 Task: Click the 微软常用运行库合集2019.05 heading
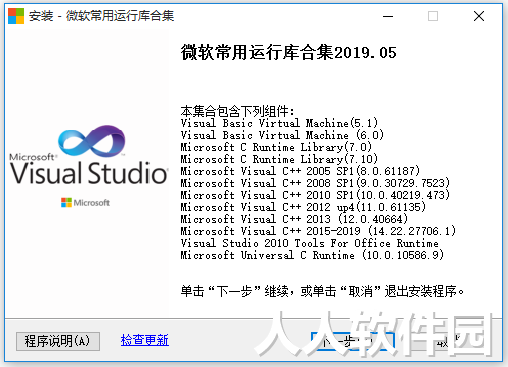[289, 53]
